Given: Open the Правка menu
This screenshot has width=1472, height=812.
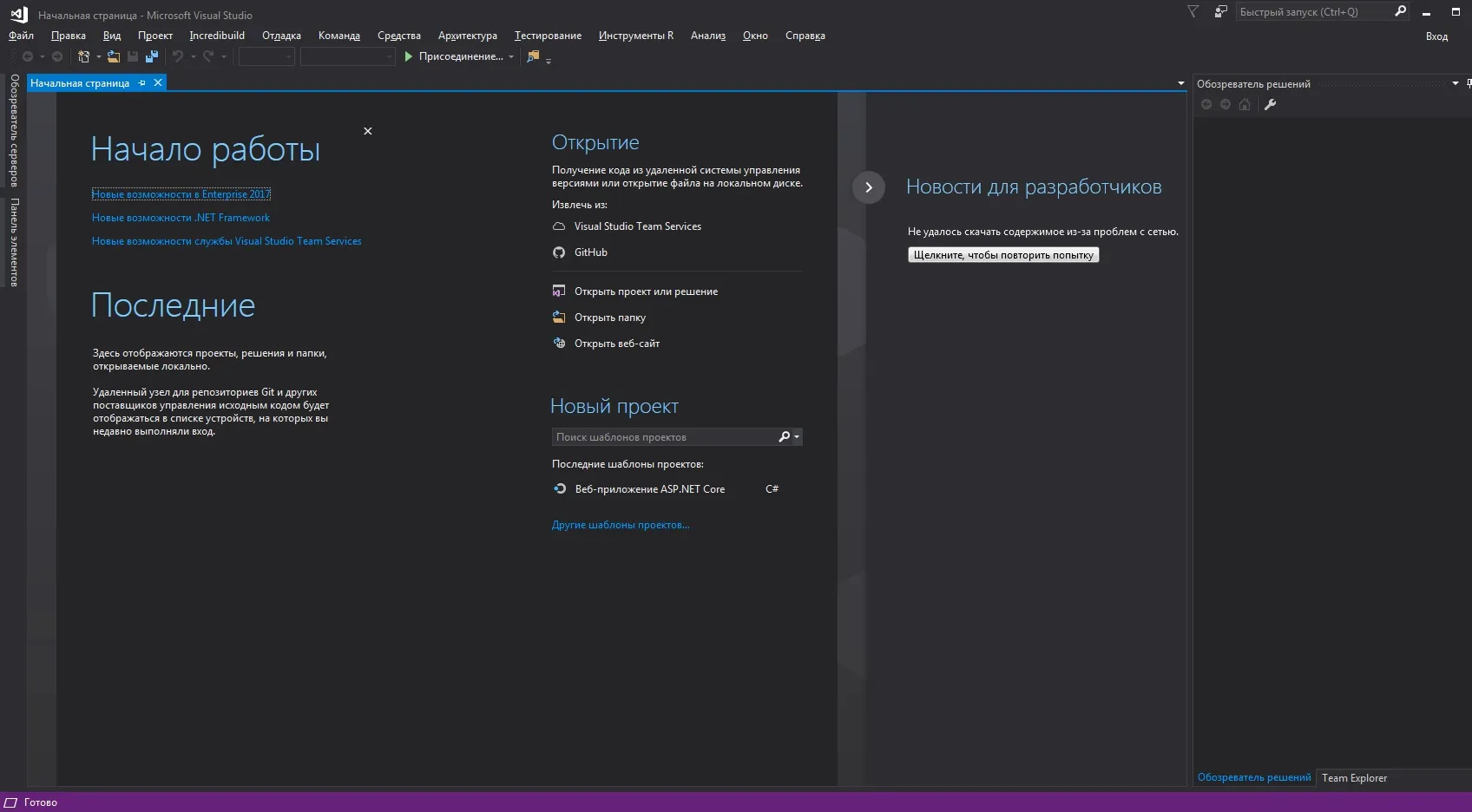Looking at the screenshot, I should pos(69,36).
